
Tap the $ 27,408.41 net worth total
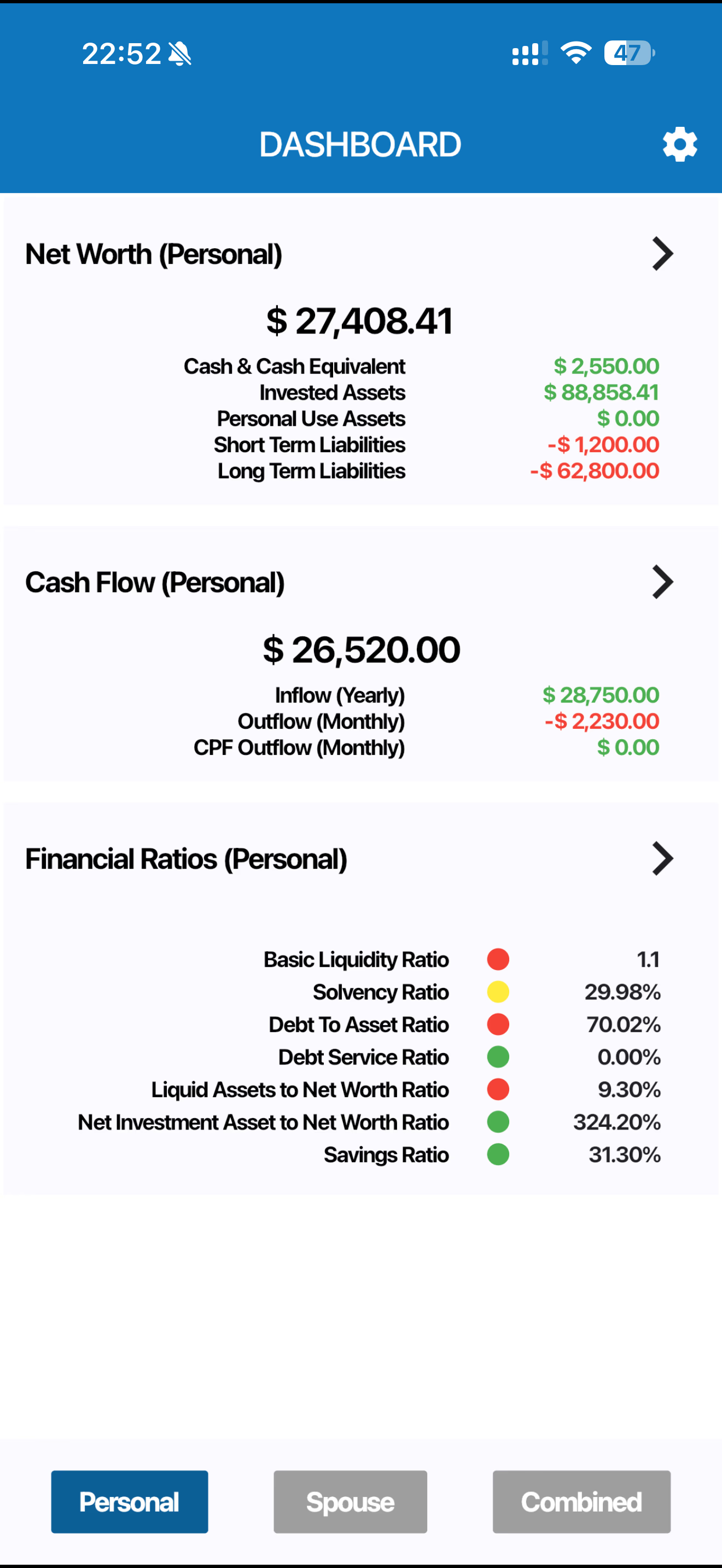(x=360, y=321)
